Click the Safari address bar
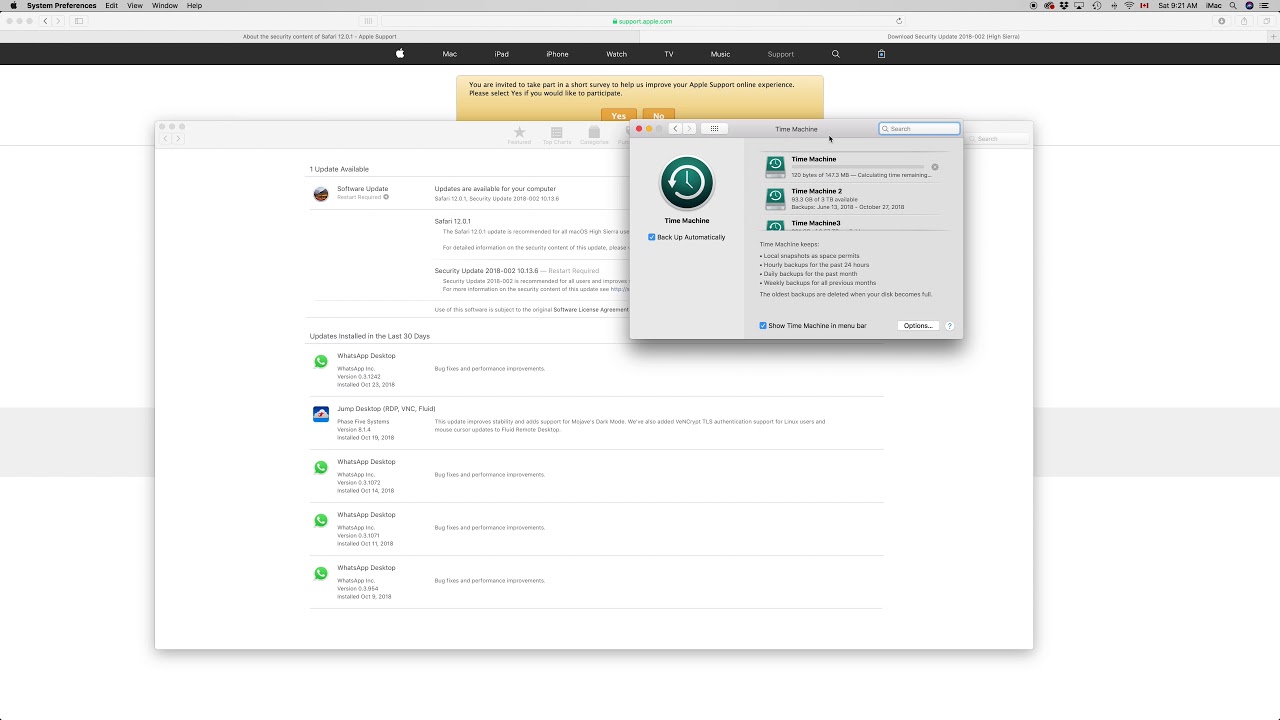Image resolution: width=1280 pixels, height=720 pixels. 643,21
